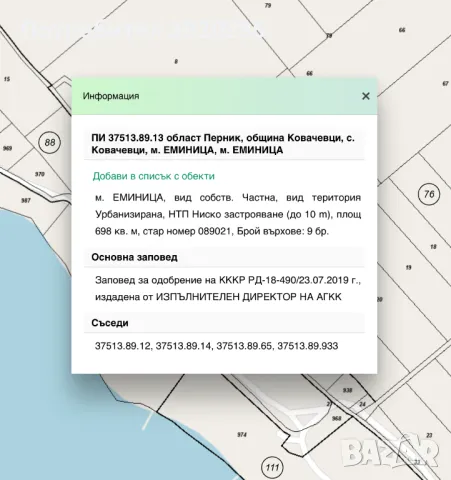Close the Информация dialog
Viewport: 451px width, 480px height.
[x=366, y=96]
